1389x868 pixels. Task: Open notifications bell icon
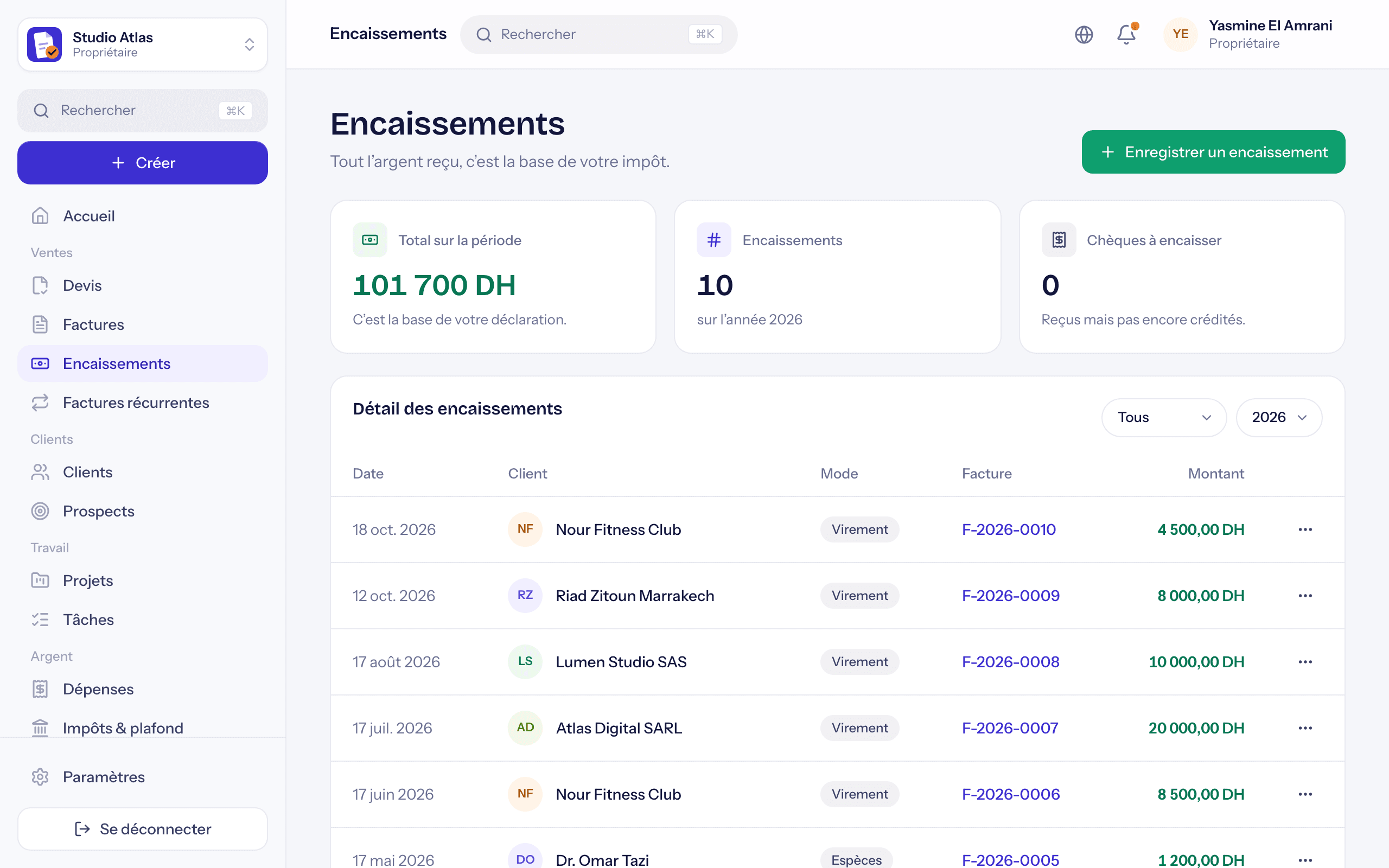(1127, 34)
